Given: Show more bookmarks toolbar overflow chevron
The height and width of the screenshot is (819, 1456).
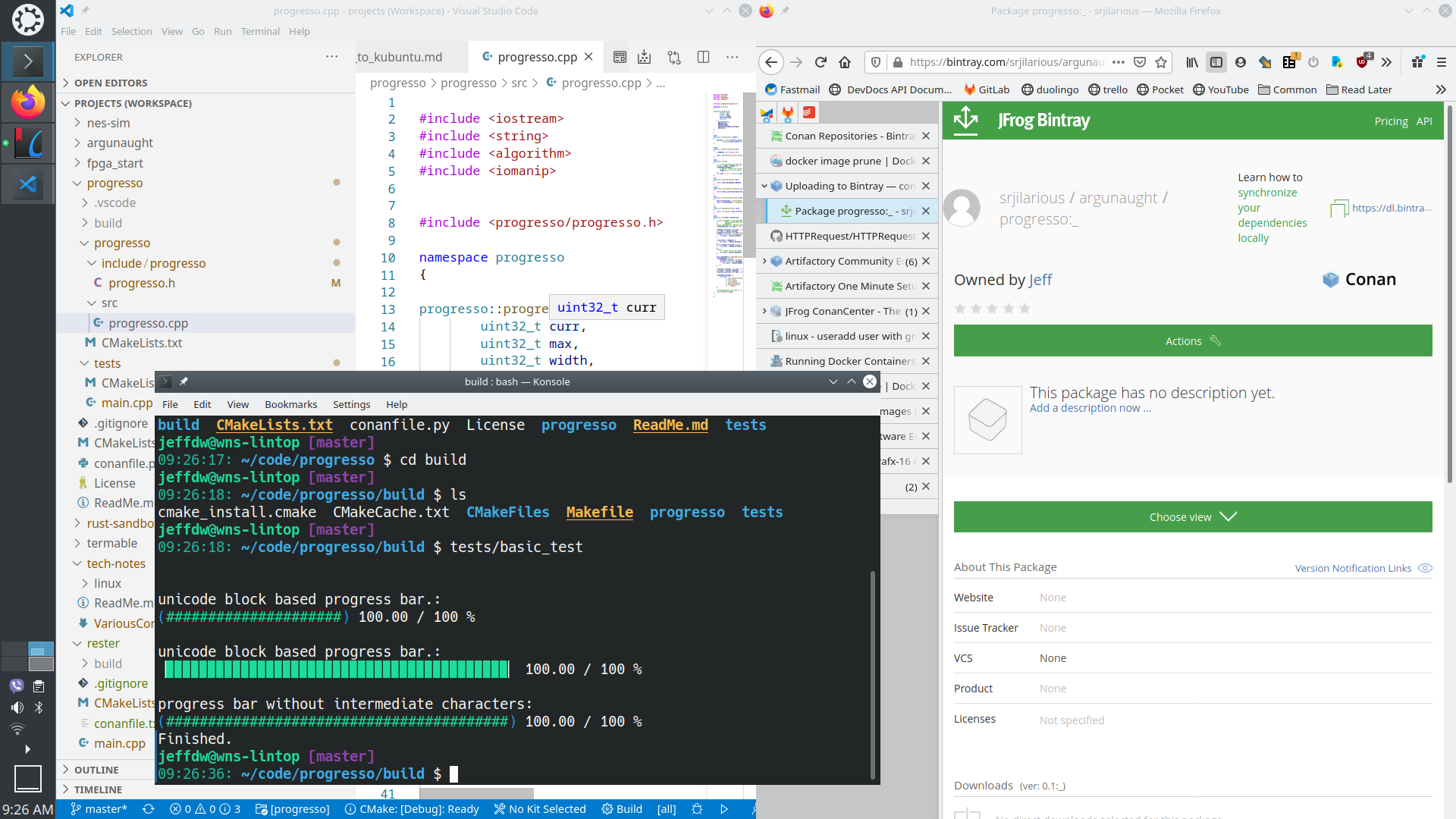Looking at the screenshot, I should pos(1440,89).
